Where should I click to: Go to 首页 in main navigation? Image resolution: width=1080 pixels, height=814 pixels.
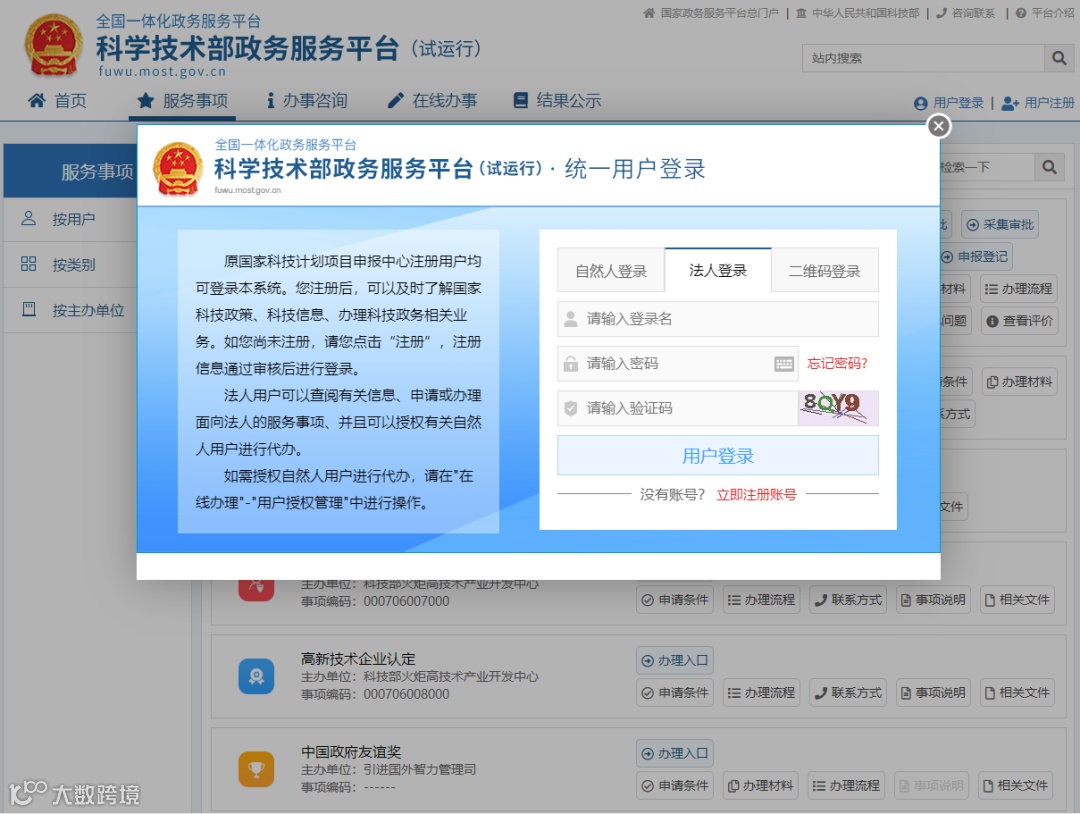coord(57,101)
